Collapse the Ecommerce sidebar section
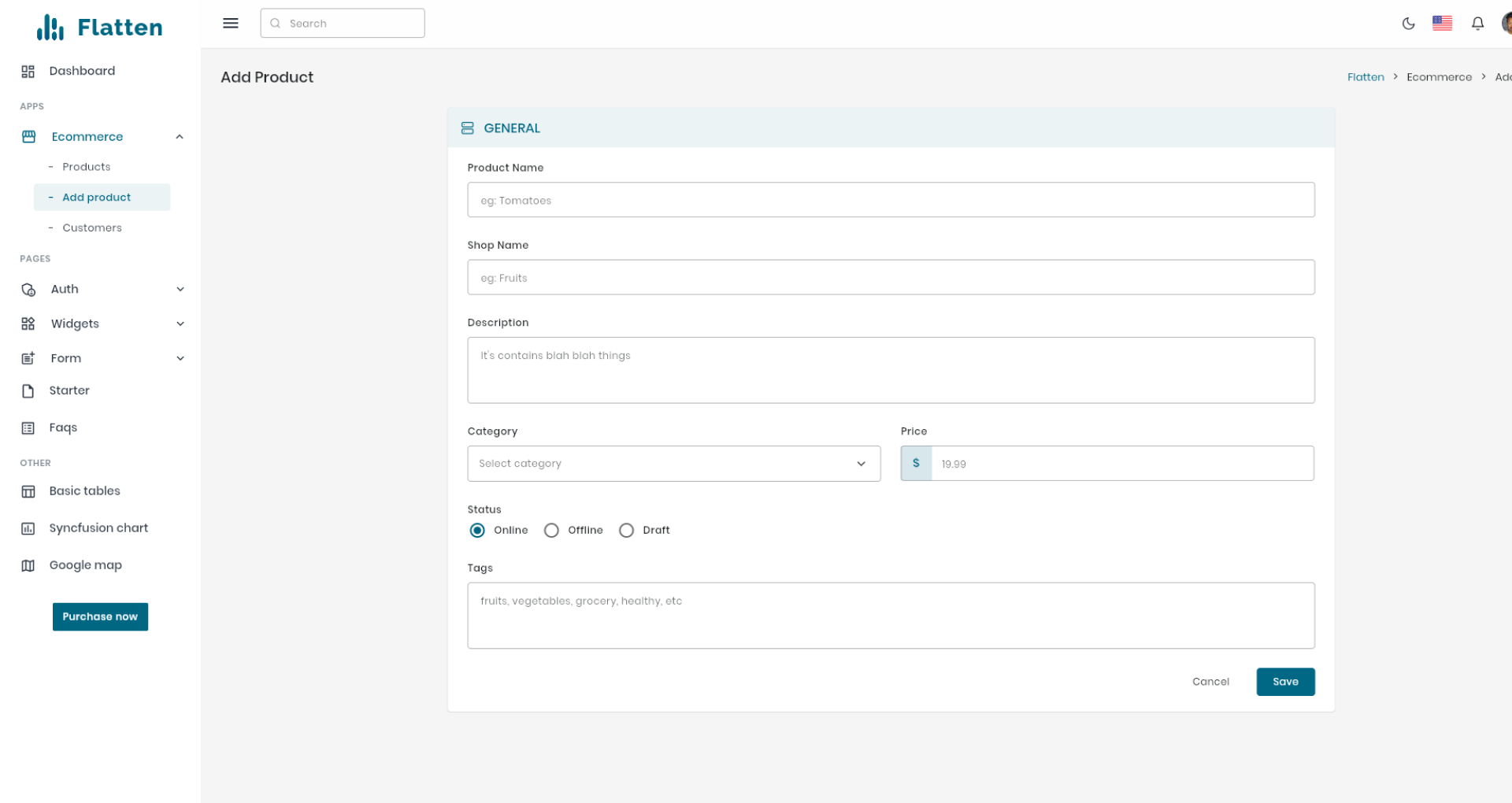The height and width of the screenshot is (803, 1512). (180, 136)
